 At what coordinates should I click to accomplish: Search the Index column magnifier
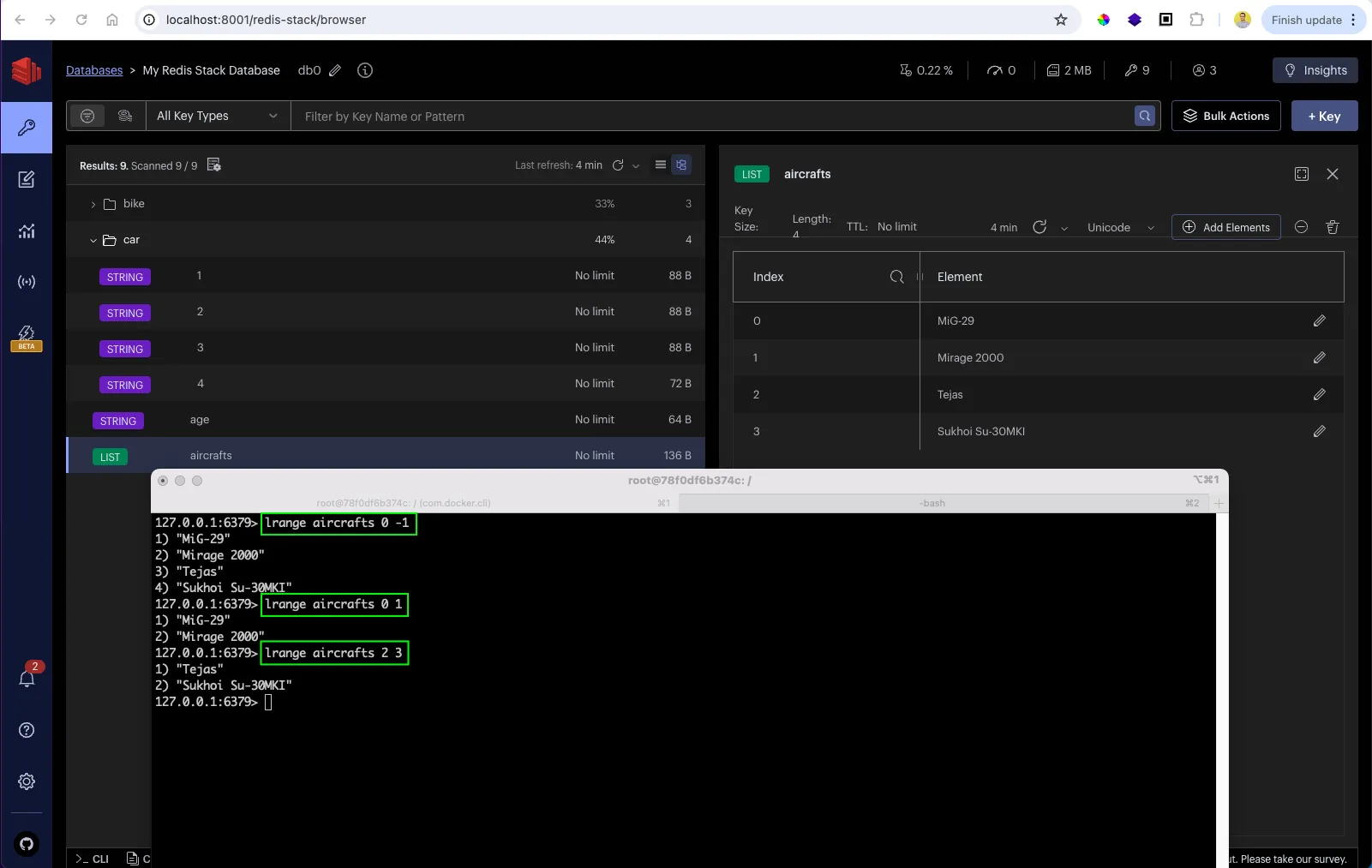click(x=897, y=277)
